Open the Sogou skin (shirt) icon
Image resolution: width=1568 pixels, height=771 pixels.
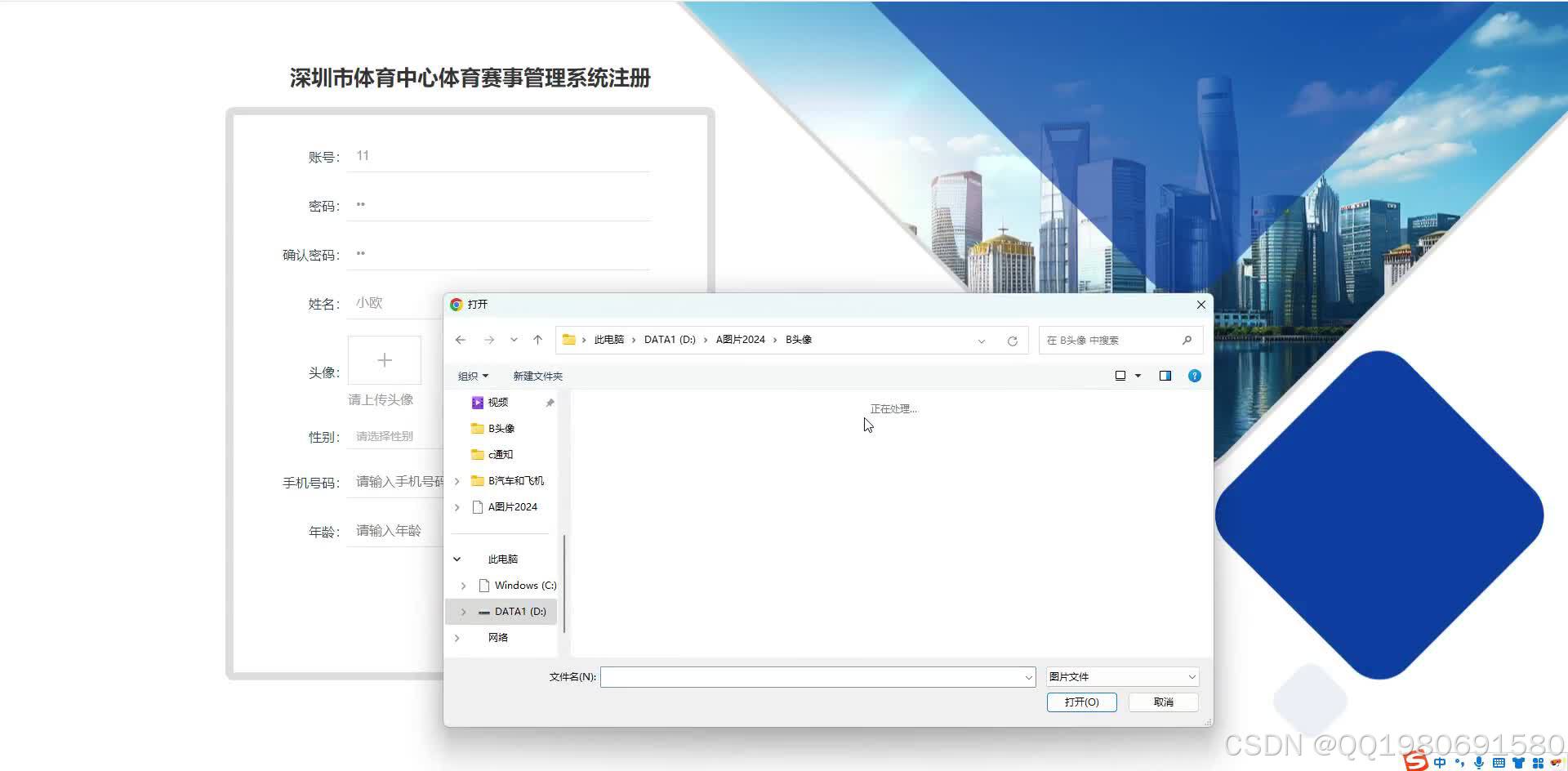(x=1518, y=762)
